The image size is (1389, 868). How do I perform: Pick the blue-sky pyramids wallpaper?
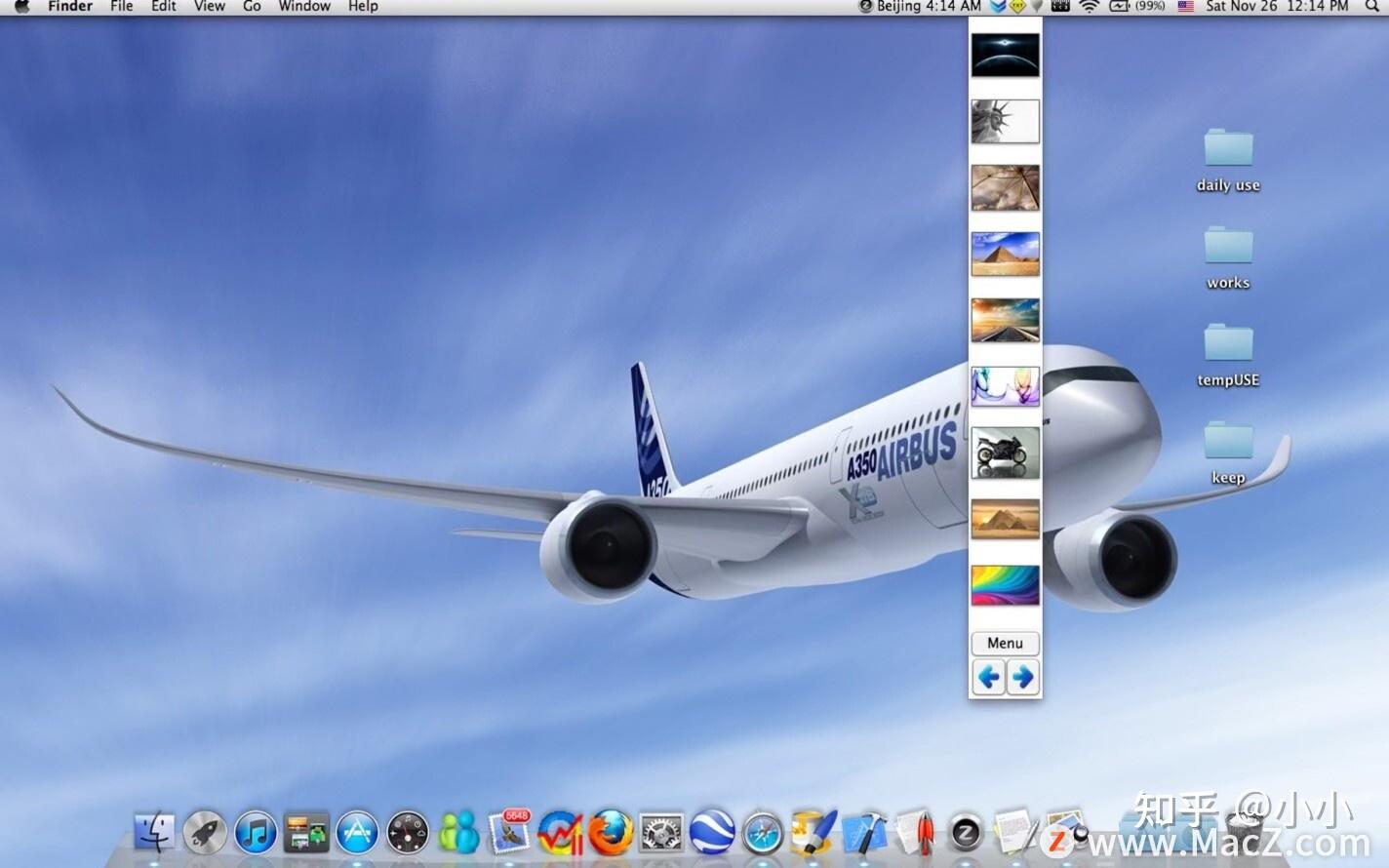click(x=1005, y=254)
